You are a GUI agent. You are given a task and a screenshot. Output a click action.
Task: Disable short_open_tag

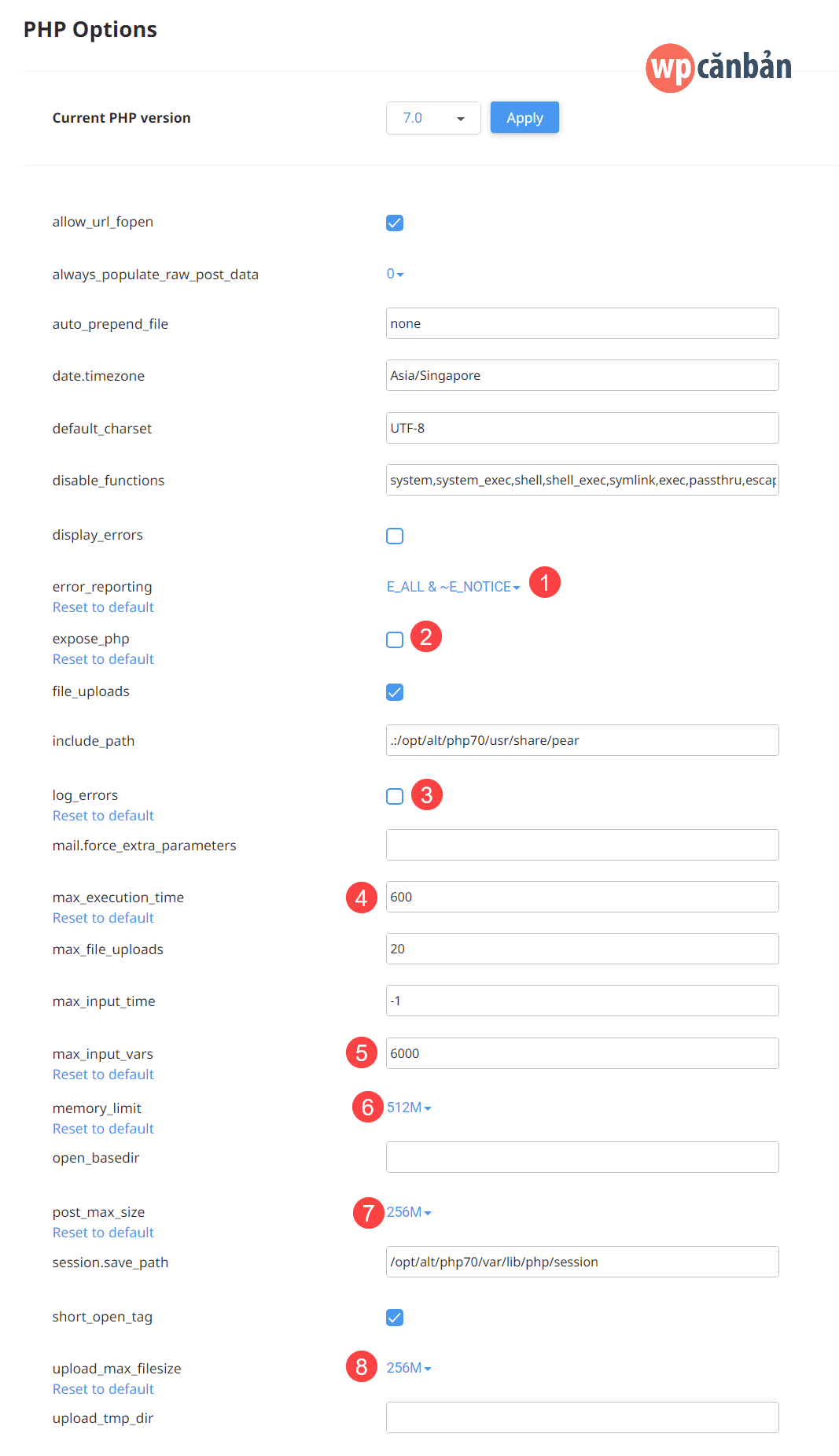[394, 1317]
